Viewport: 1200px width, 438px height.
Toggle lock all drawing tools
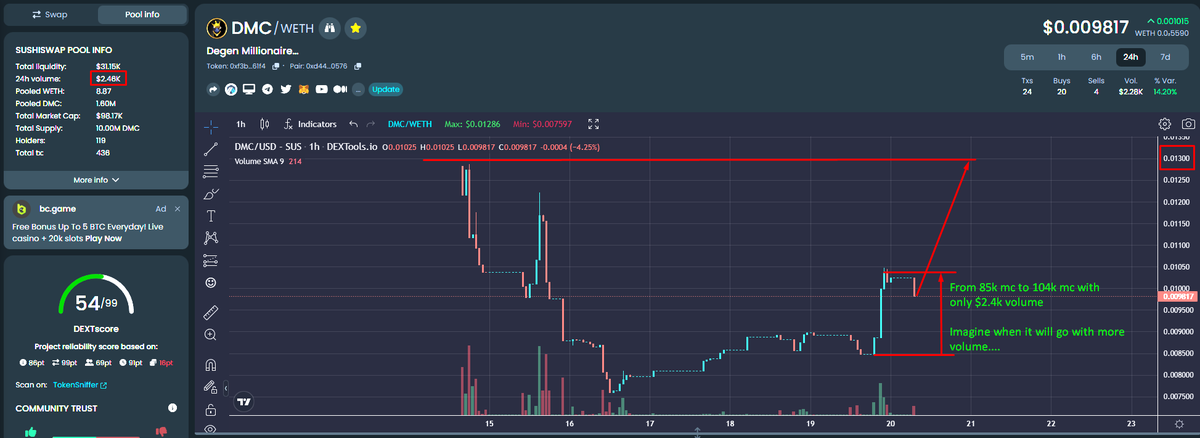[x=211, y=410]
